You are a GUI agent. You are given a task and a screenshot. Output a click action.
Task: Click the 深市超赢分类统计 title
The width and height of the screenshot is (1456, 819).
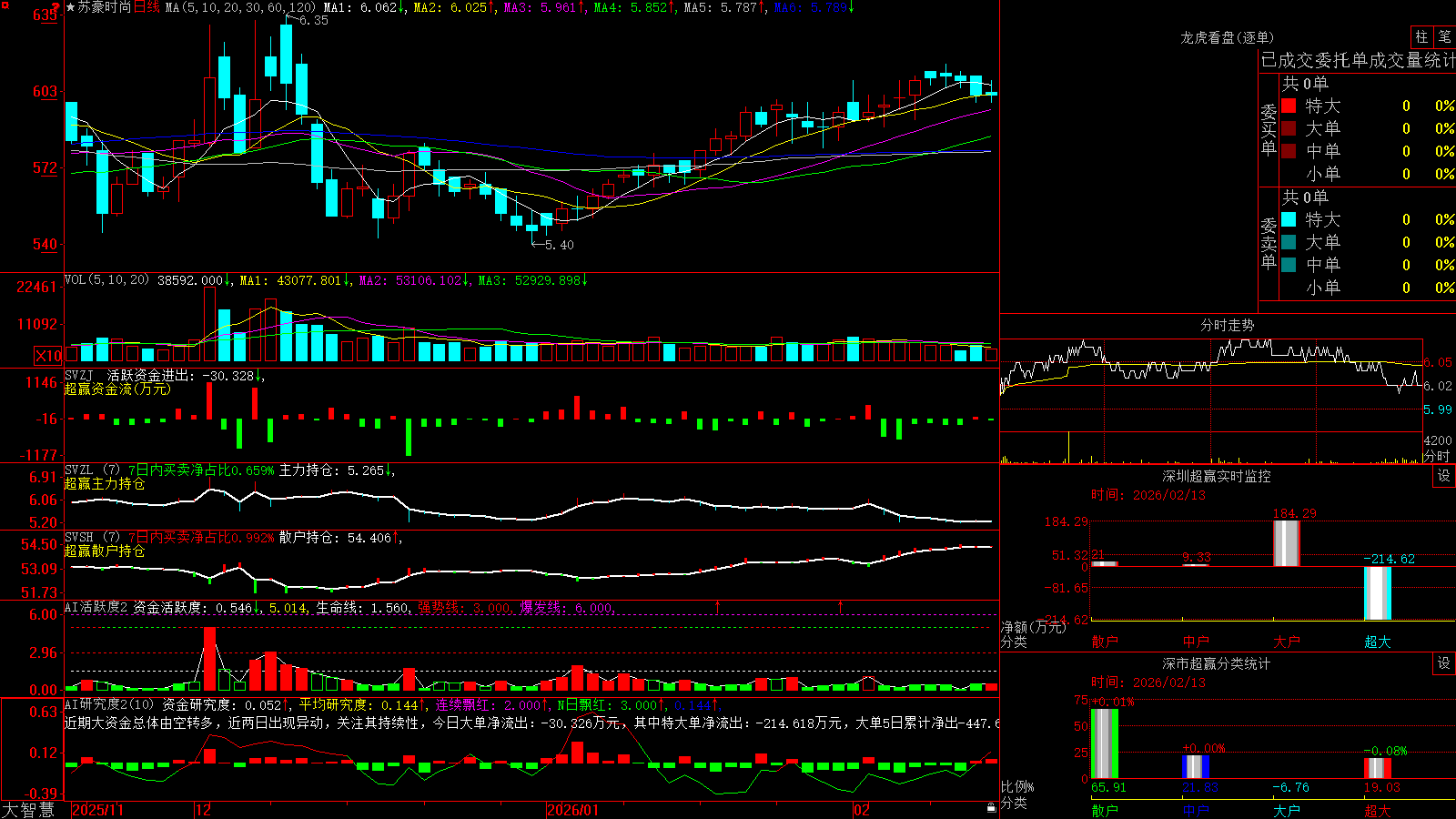pos(1216,663)
